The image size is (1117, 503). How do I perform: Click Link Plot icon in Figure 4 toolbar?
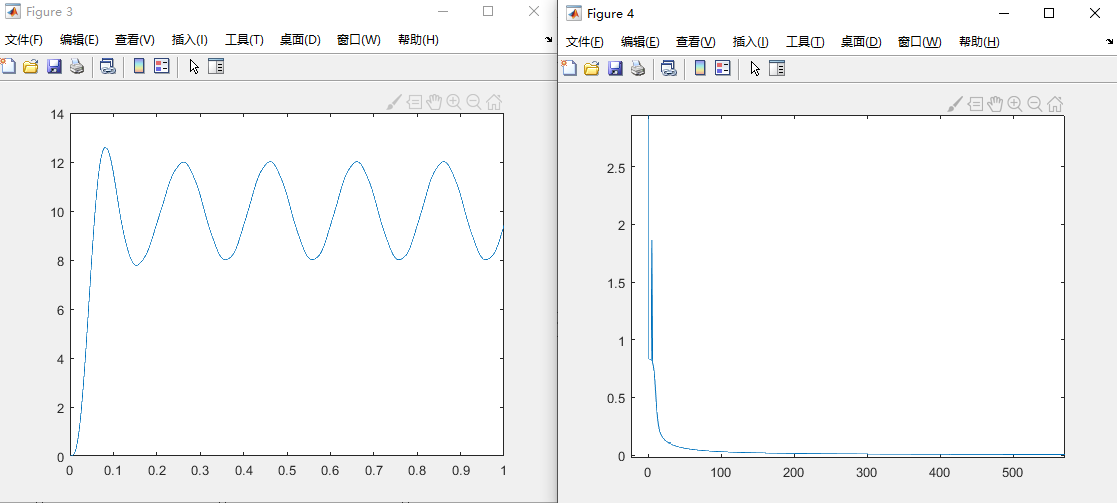[668, 68]
